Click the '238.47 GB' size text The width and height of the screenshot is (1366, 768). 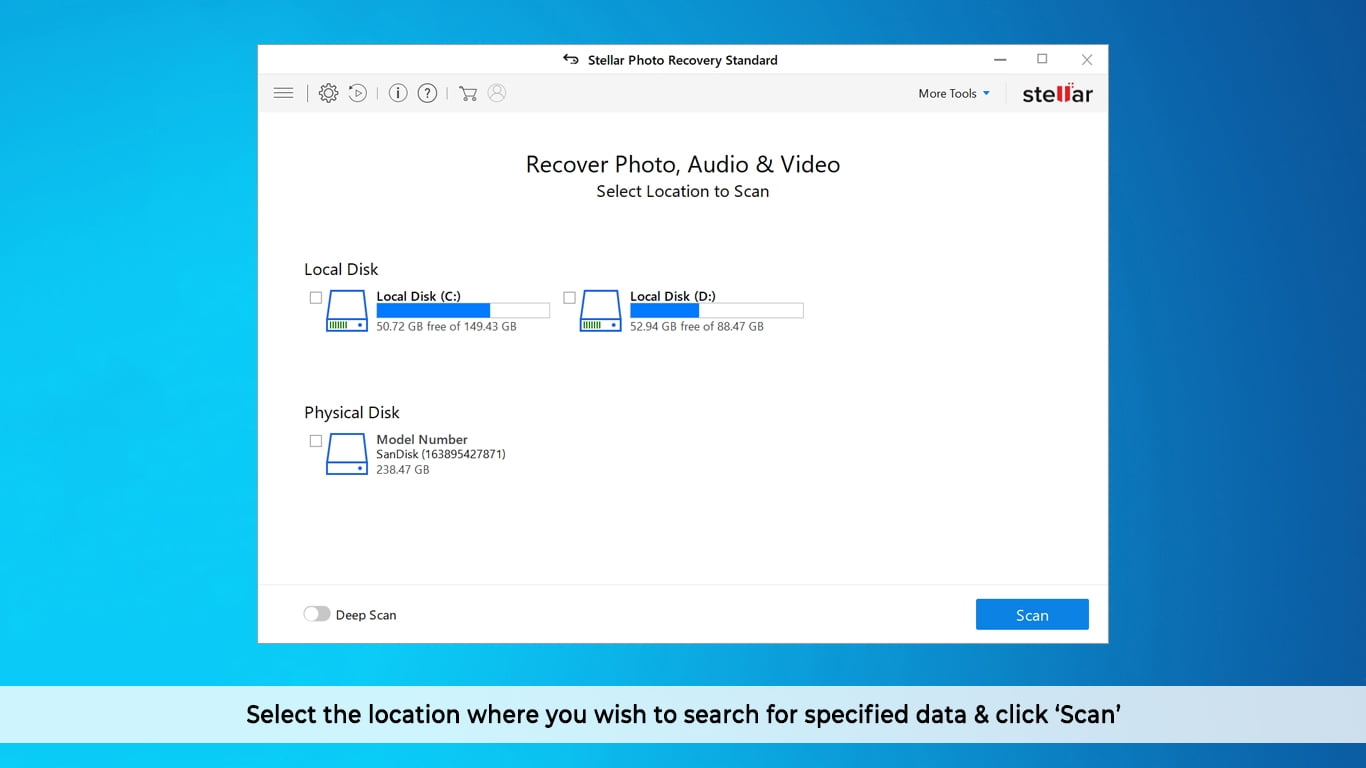click(403, 469)
